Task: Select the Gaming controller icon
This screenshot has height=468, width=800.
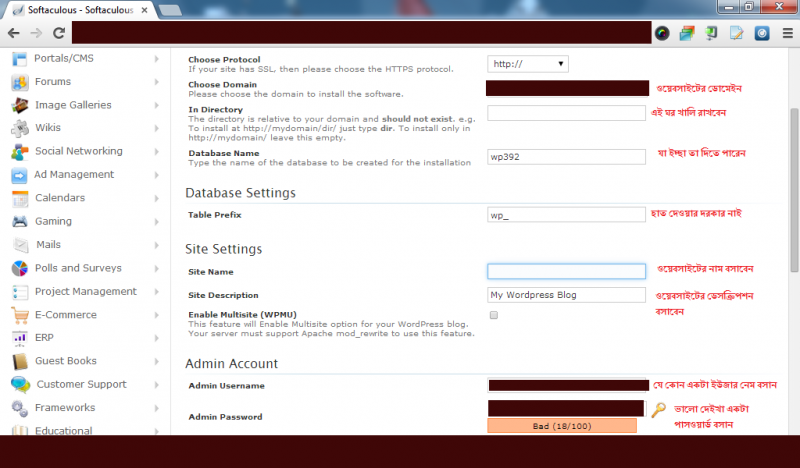Action: point(19,221)
